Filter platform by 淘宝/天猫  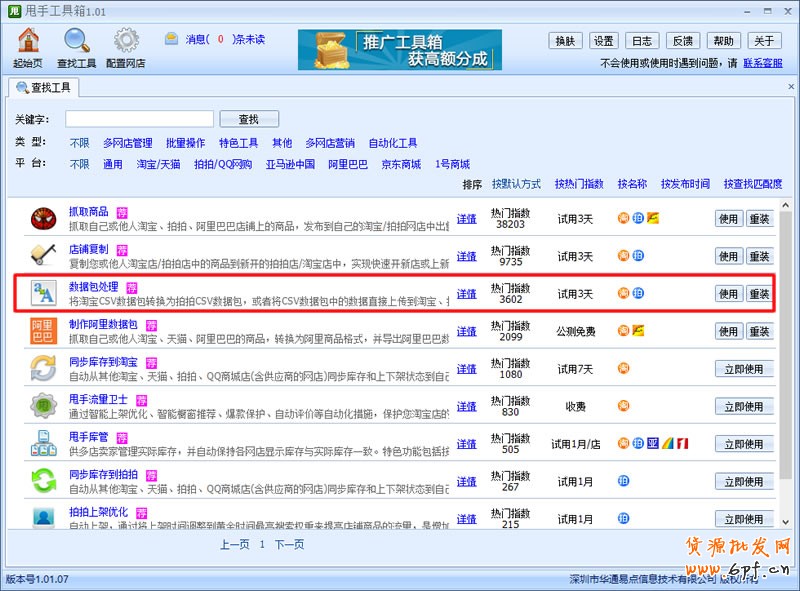(157, 164)
